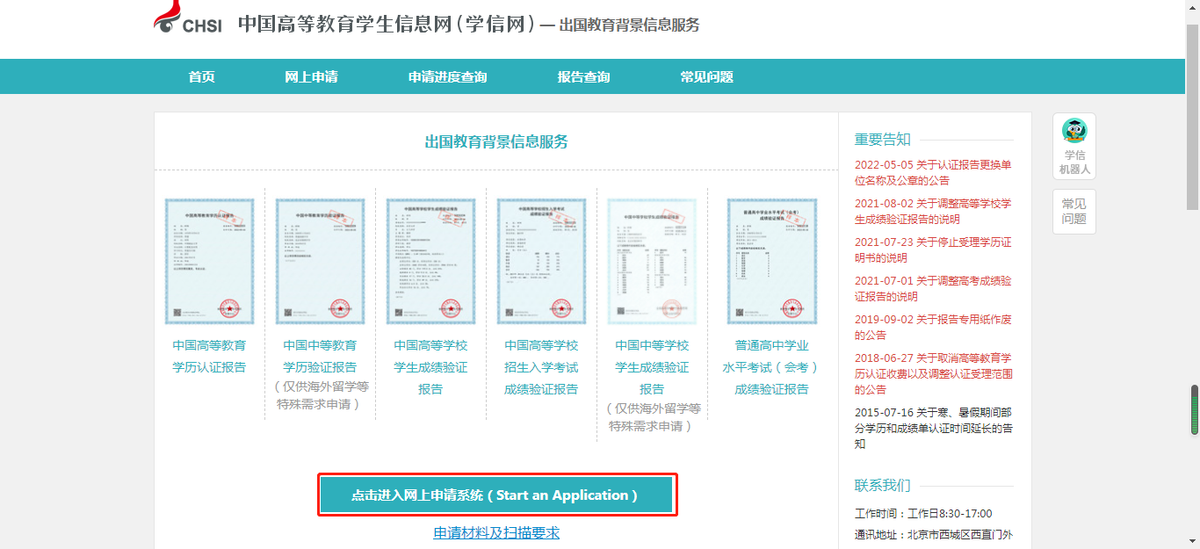Open the 2022-05-05 认证报告更换单位名称 notice
Screen dimensions: 1200x549
point(933,173)
